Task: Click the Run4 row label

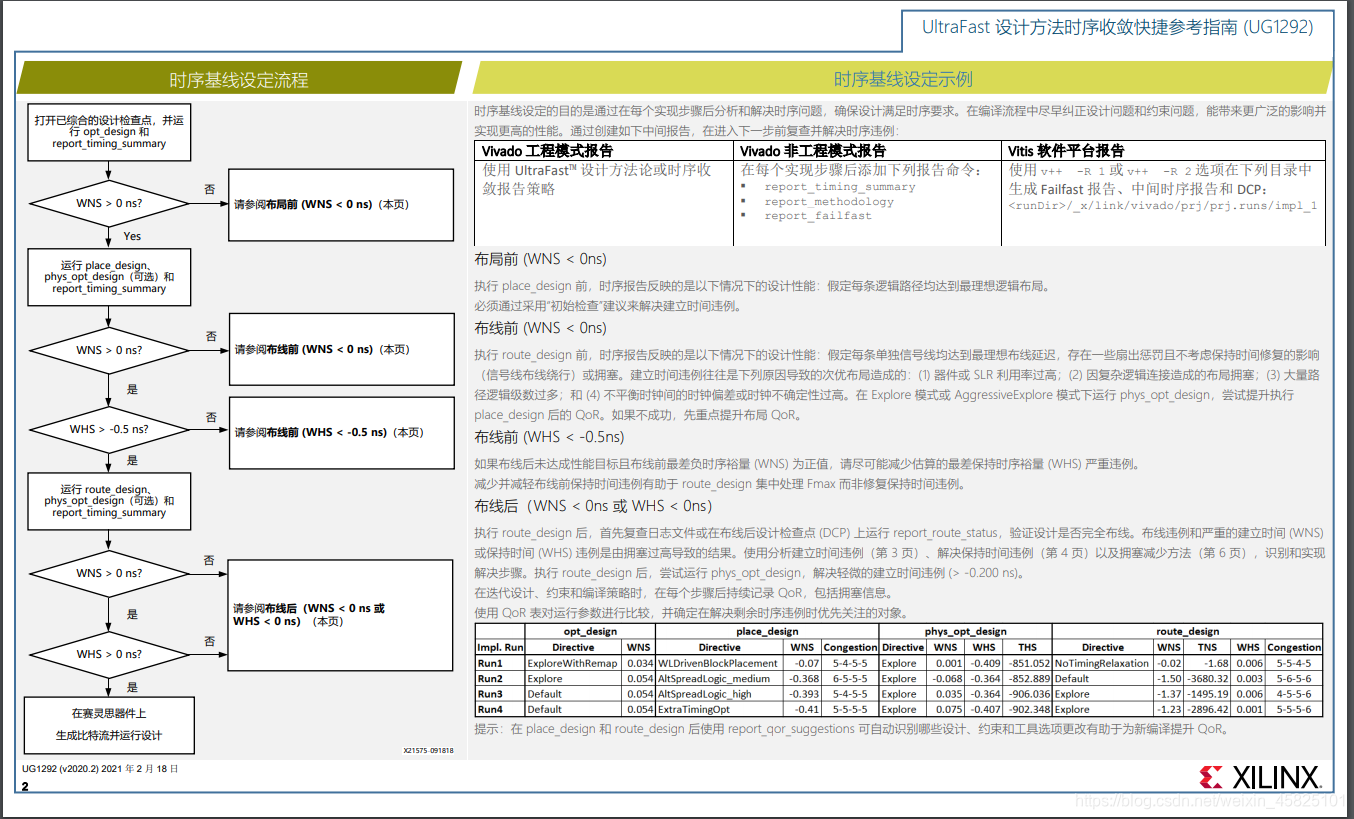Action: pos(500,709)
